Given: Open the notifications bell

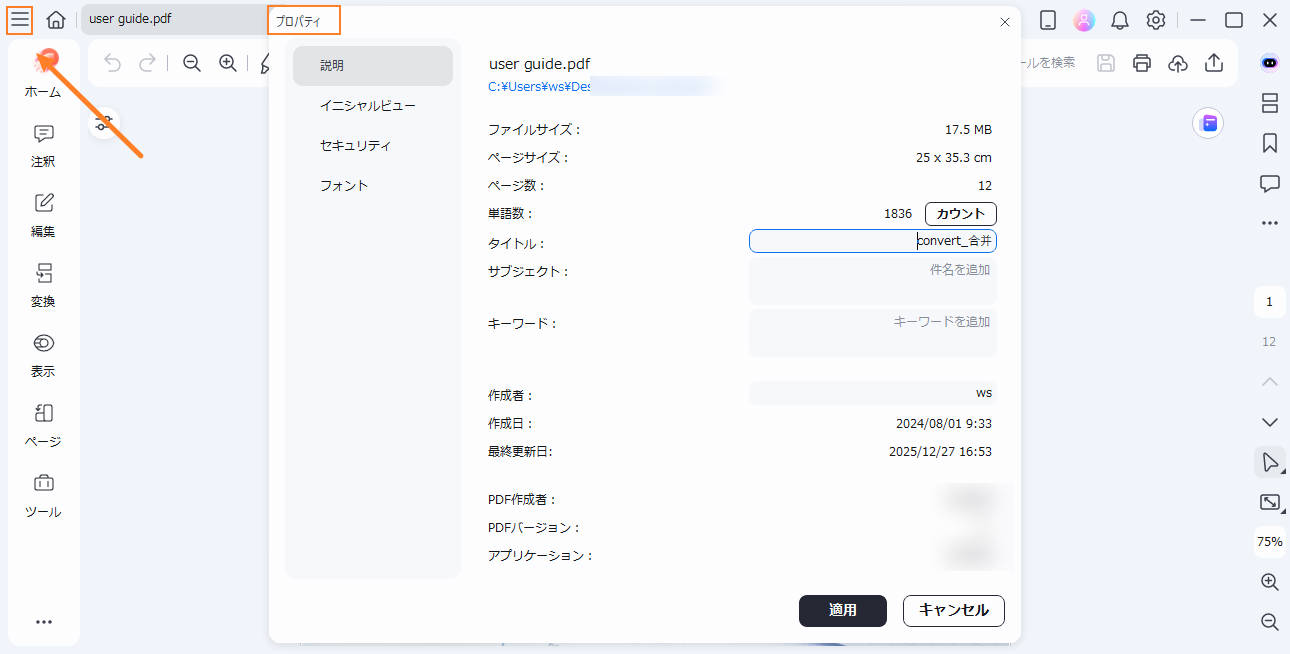Looking at the screenshot, I should click(x=1119, y=19).
